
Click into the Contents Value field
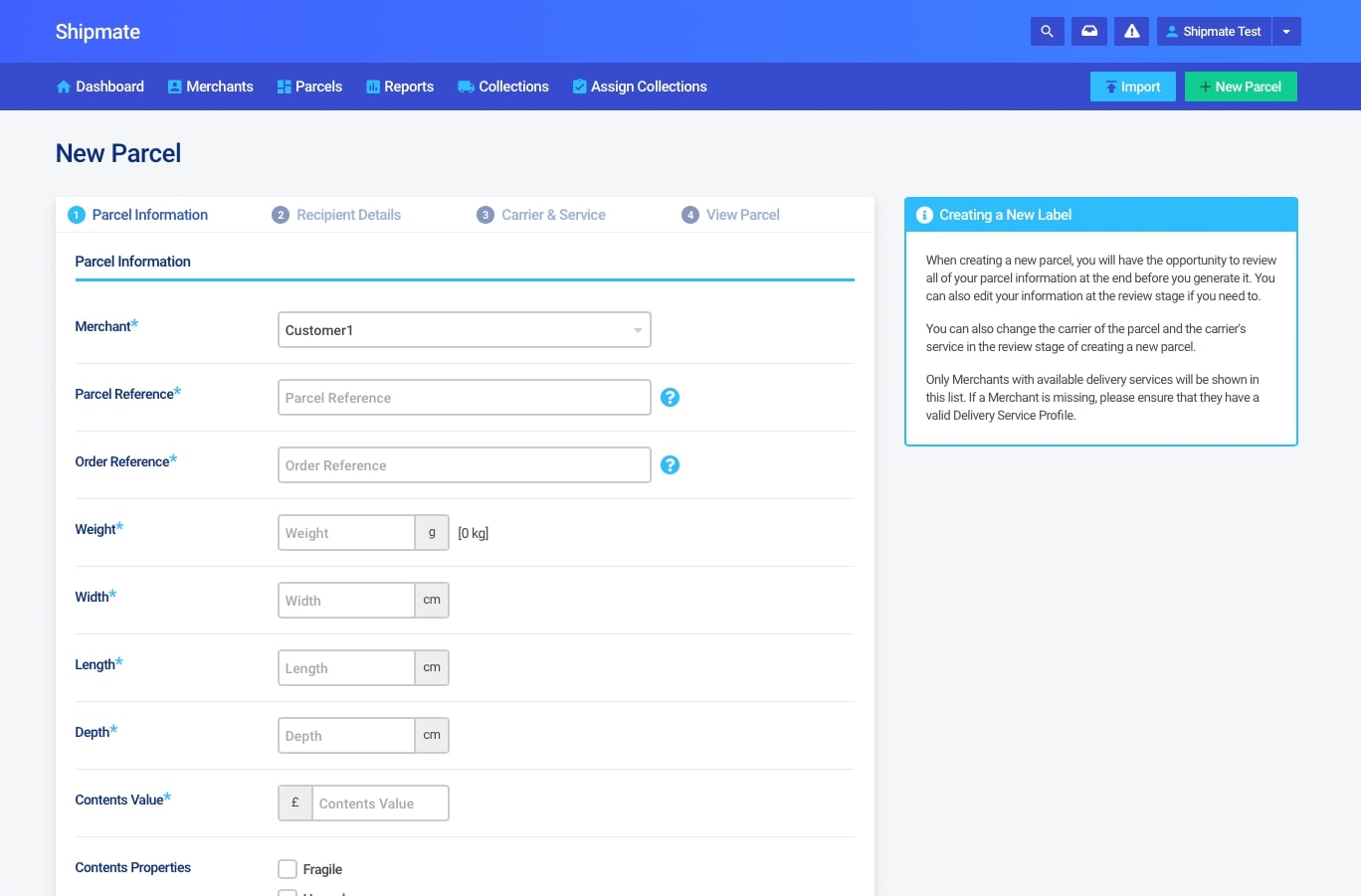pyautogui.click(x=381, y=804)
